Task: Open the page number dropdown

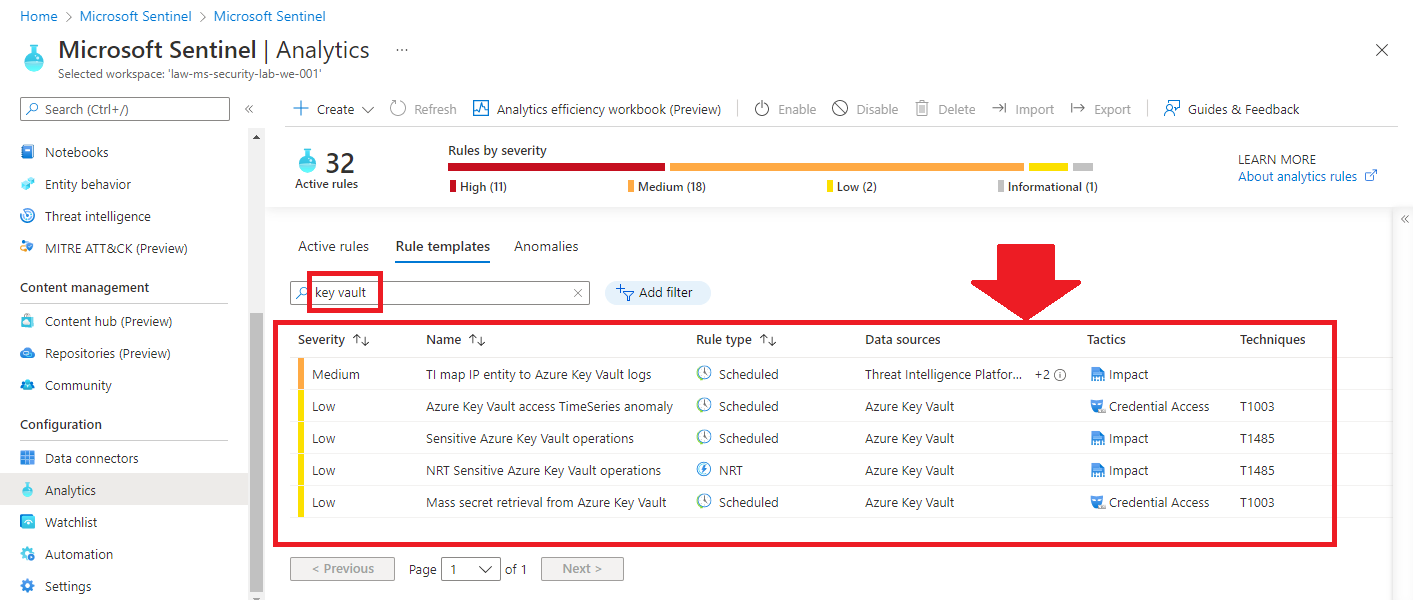Action: click(x=471, y=569)
